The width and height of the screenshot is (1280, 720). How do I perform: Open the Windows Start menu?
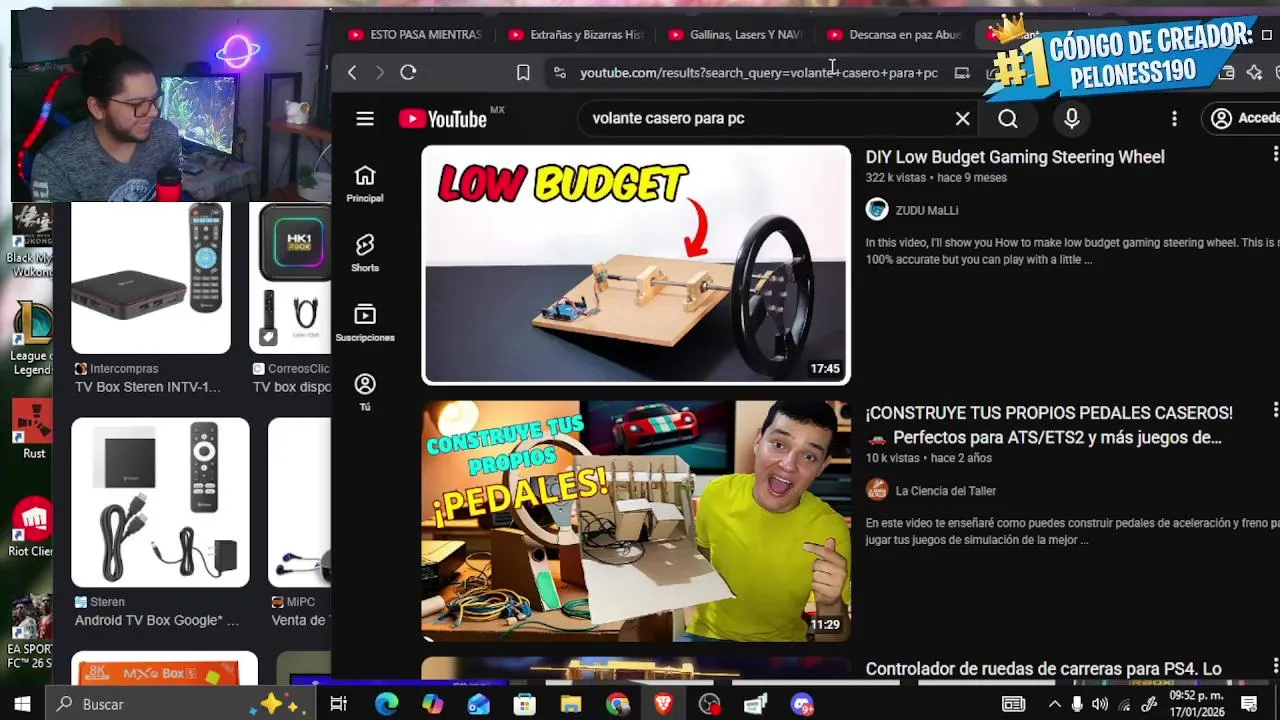(22, 704)
